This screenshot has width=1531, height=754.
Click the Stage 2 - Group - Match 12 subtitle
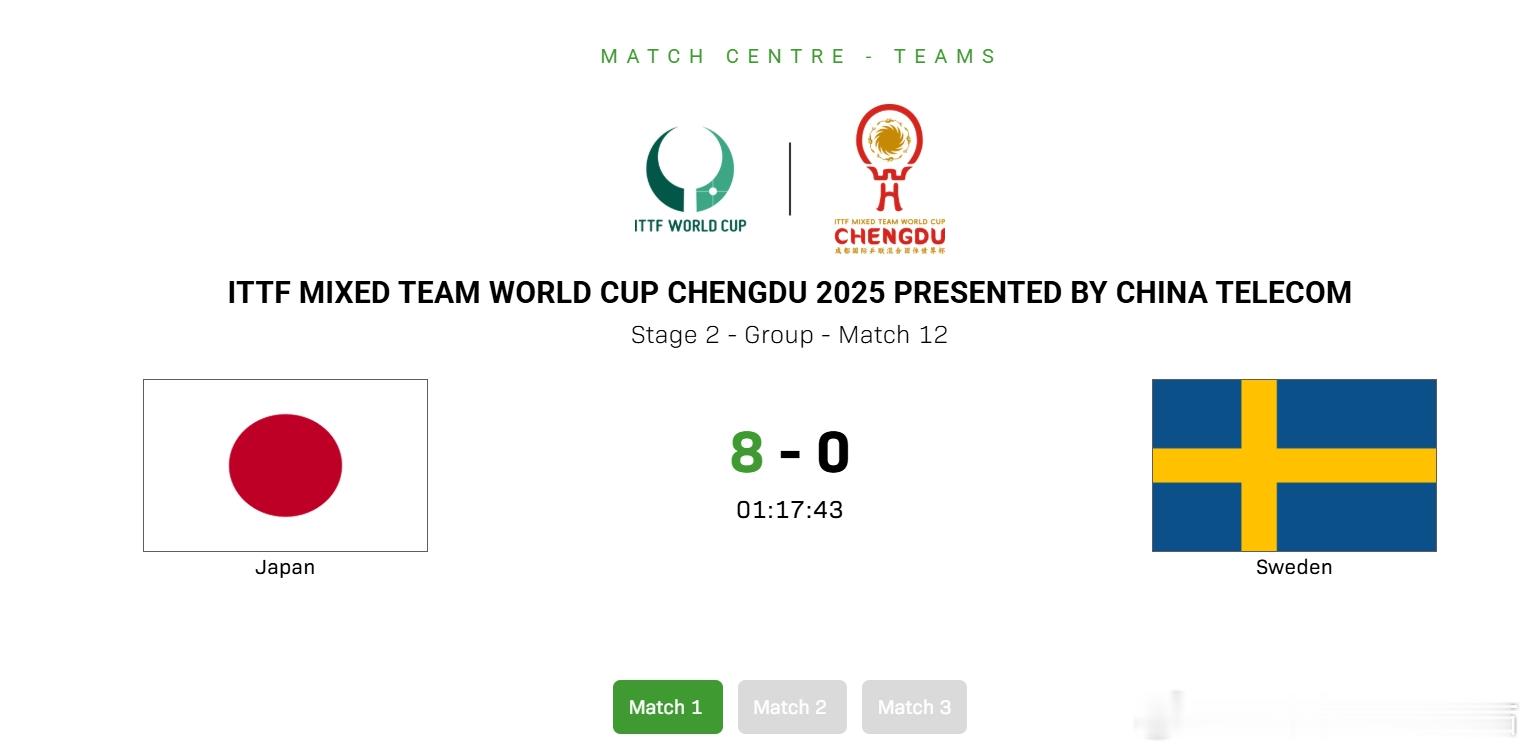[x=789, y=335]
